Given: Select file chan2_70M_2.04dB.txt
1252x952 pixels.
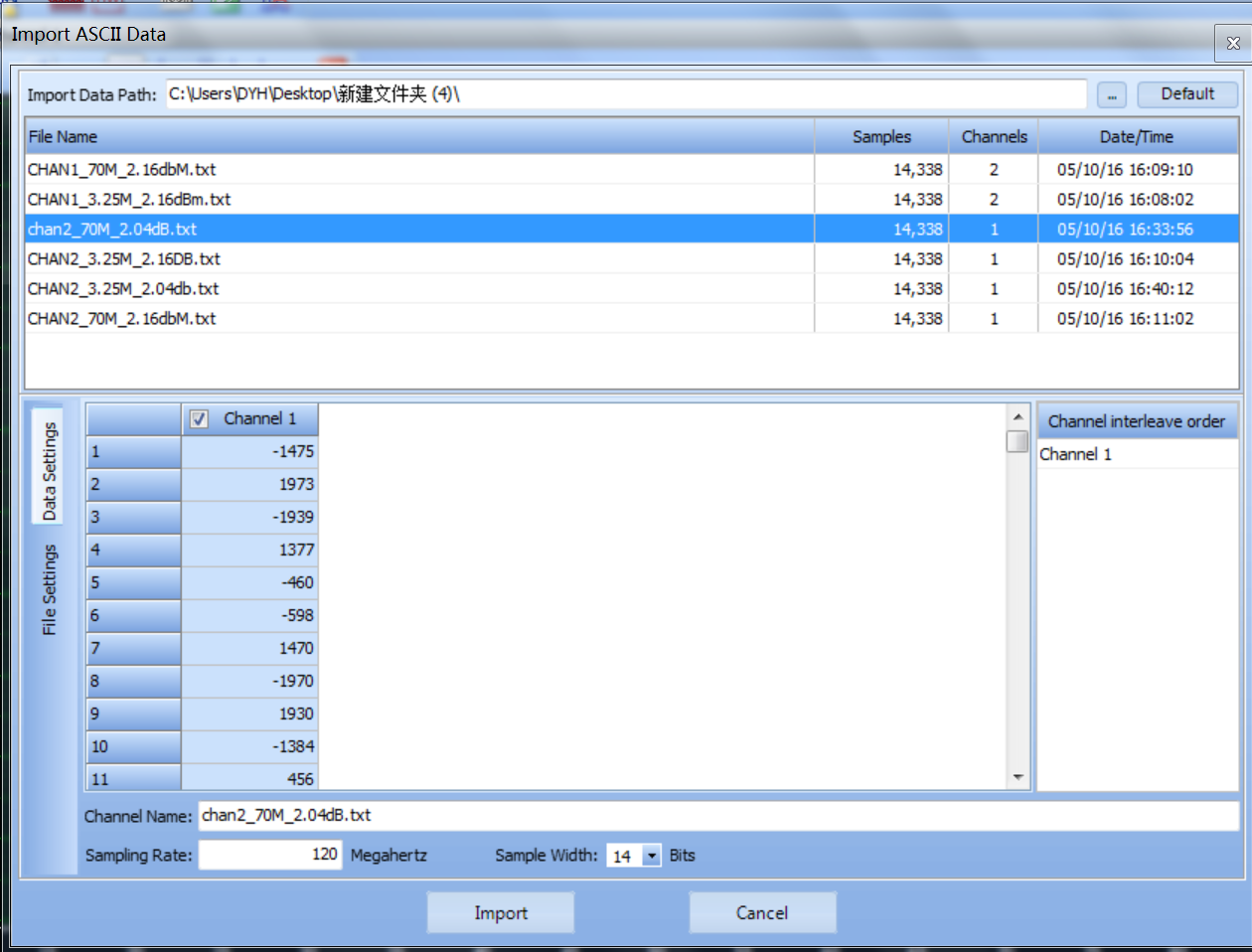Looking at the screenshot, I should (x=631, y=230).
